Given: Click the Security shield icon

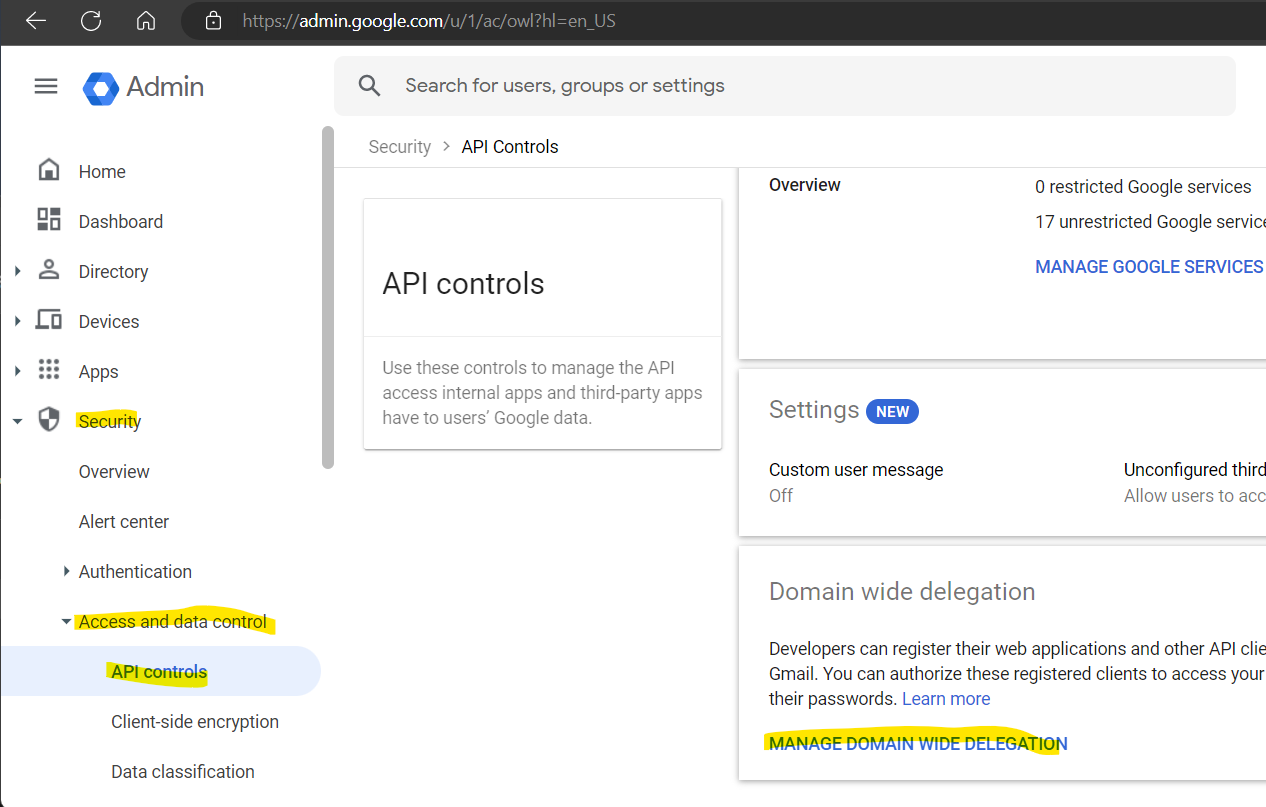Looking at the screenshot, I should click(x=48, y=420).
